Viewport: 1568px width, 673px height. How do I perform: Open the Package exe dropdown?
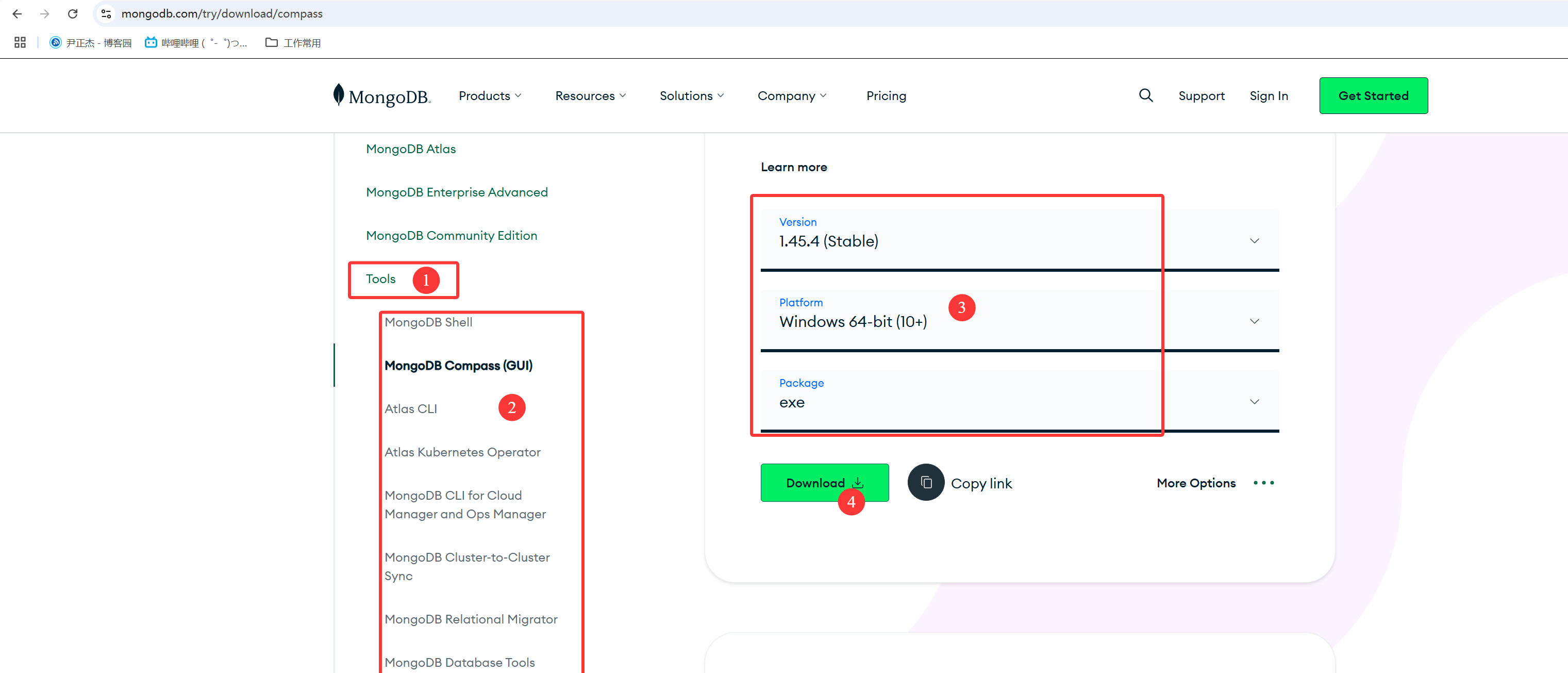1019,401
